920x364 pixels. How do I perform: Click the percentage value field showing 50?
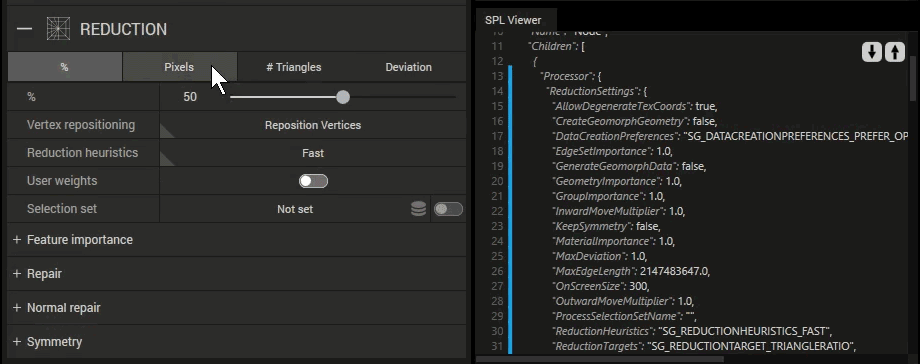[x=190, y=97]
